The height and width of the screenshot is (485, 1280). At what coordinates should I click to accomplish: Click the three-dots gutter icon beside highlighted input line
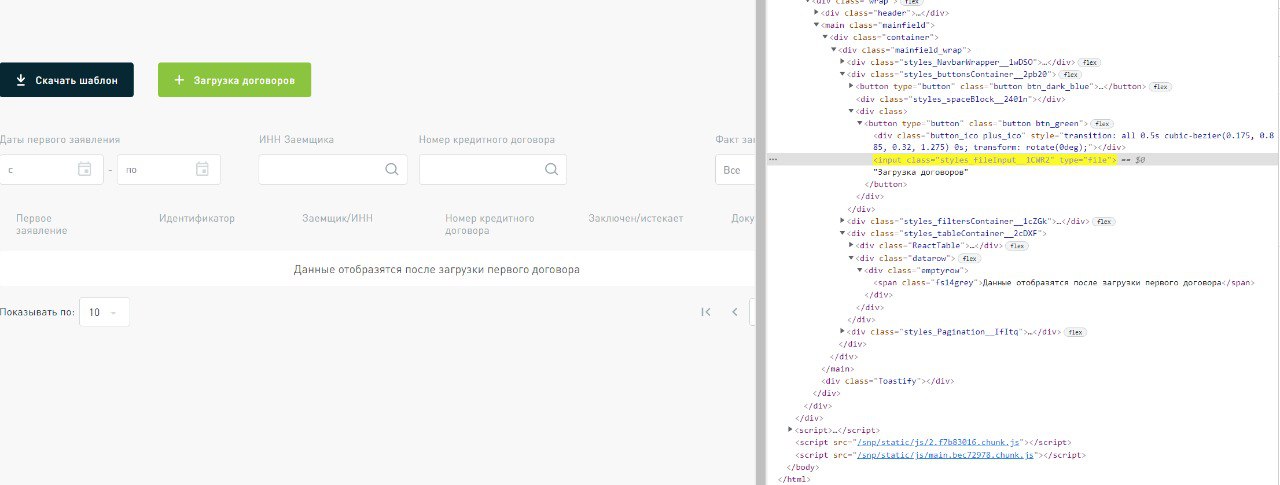tap(772, 159)
